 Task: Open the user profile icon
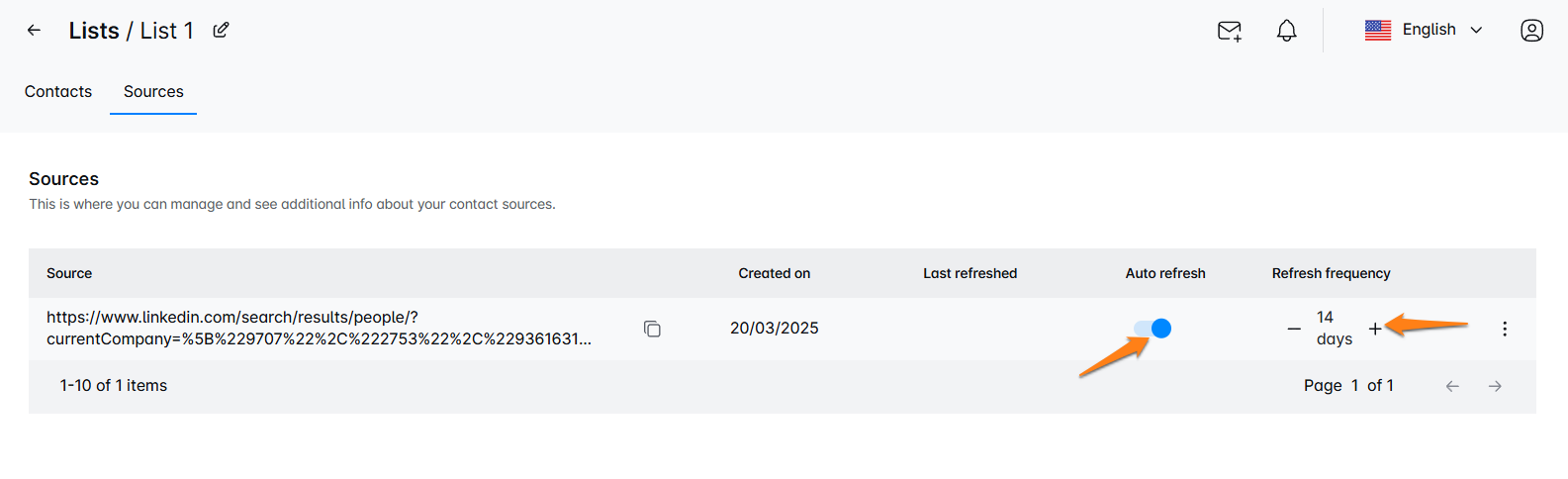pyautogui.click(x=1531, y=31)
